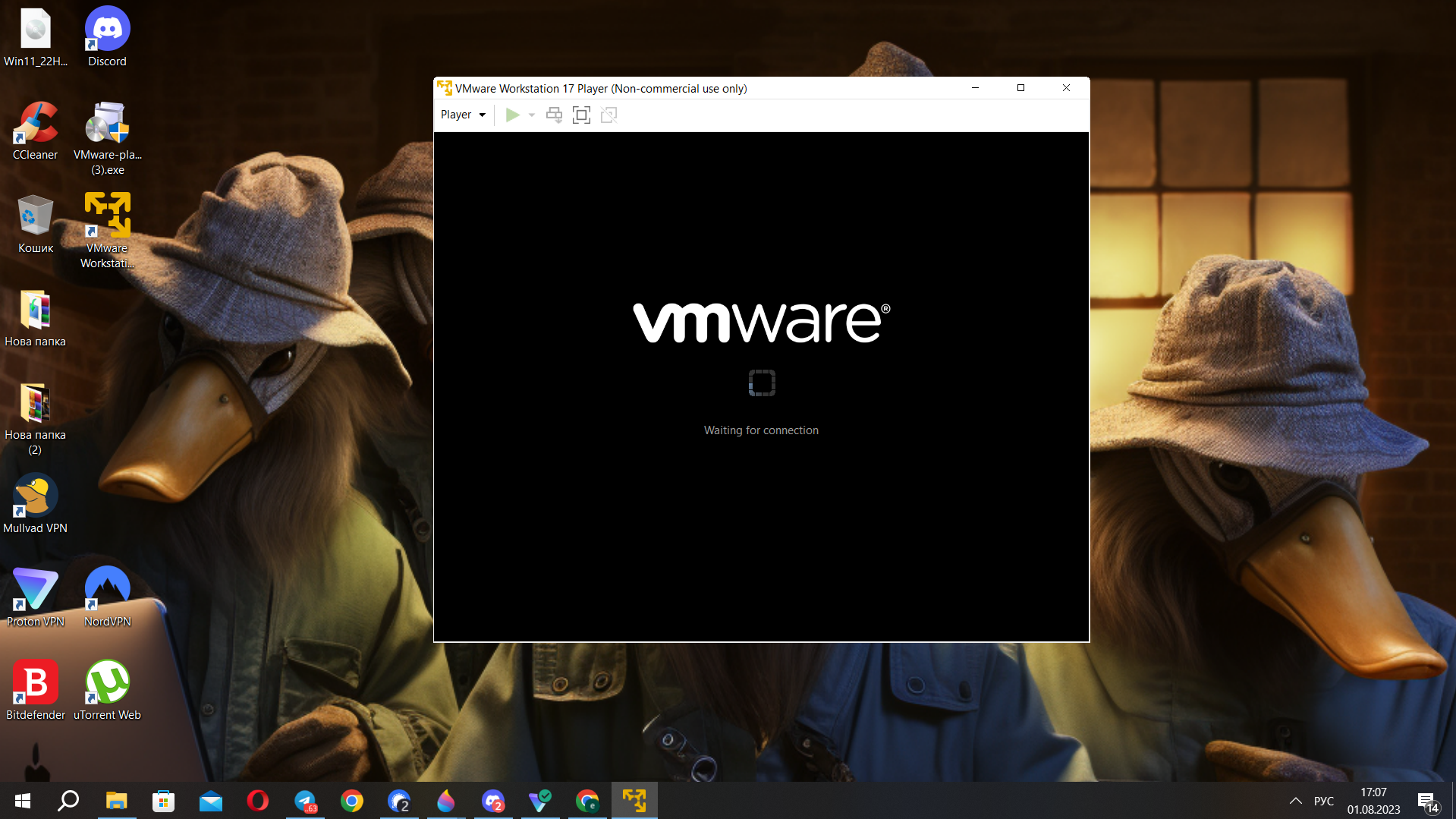Screen dimensions: 1456x819
Task: Open File Explorer from the taskbar
Action: coord(116,801)
